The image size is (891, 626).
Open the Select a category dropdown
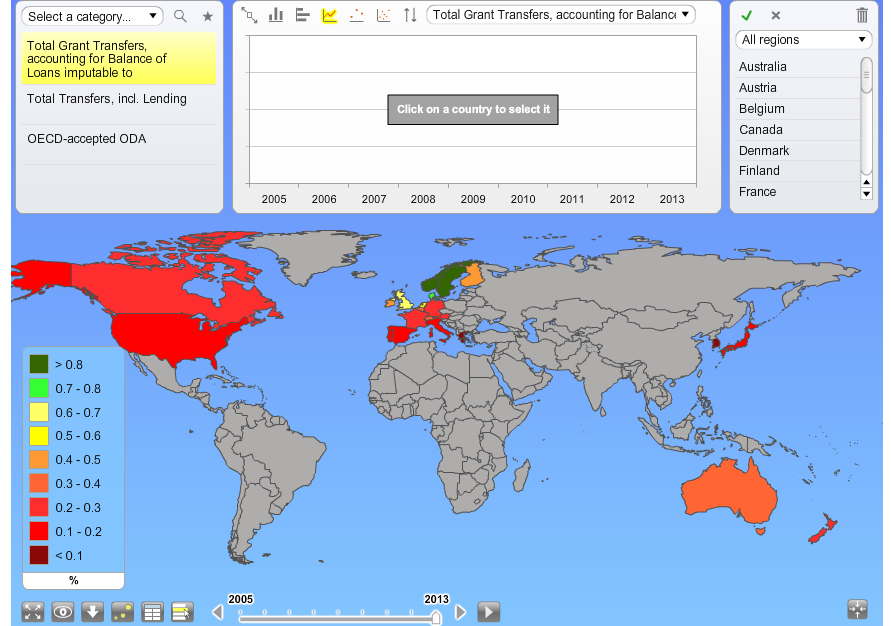(92, 16)
